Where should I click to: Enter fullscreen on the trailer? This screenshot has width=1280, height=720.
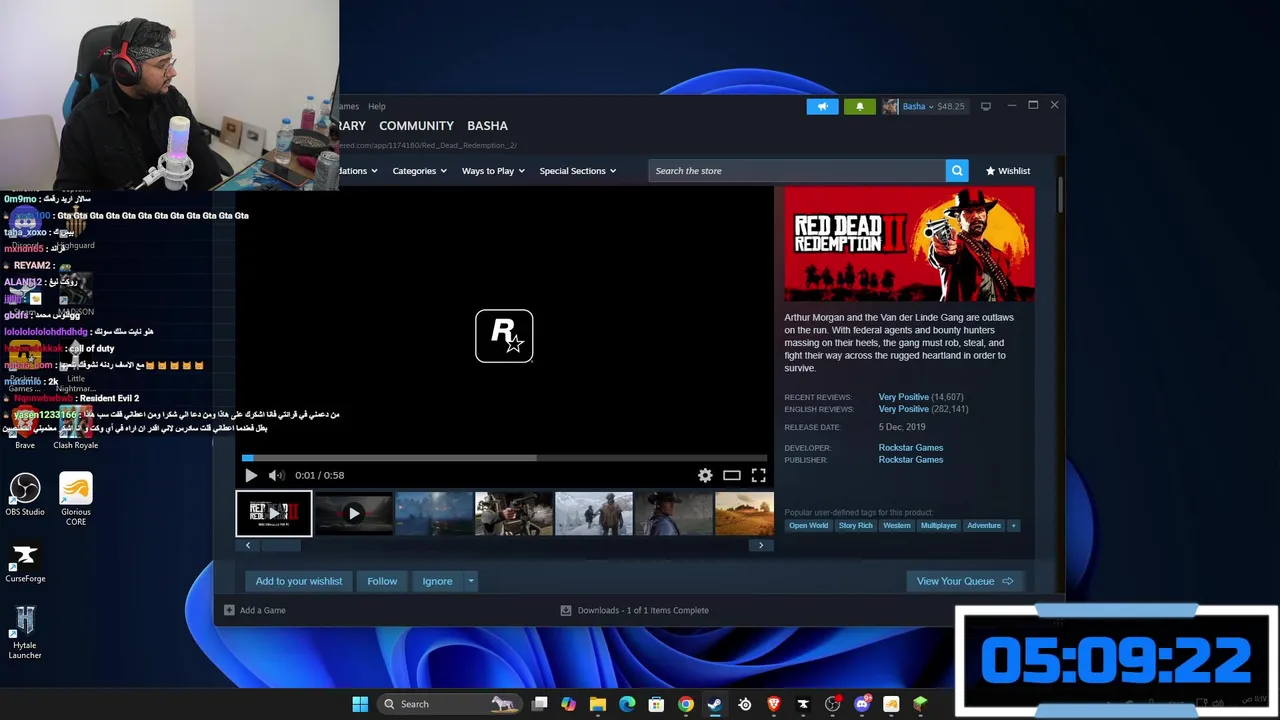758,475
